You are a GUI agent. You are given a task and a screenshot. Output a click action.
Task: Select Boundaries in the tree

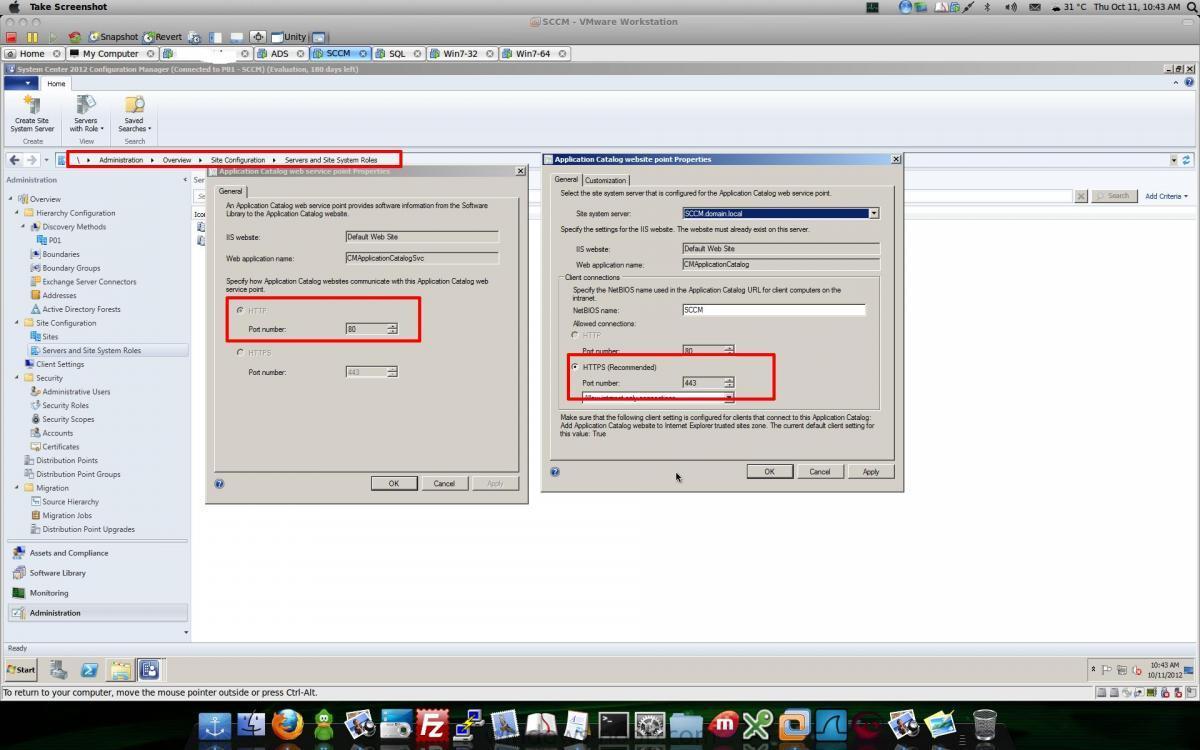point(61,254)
